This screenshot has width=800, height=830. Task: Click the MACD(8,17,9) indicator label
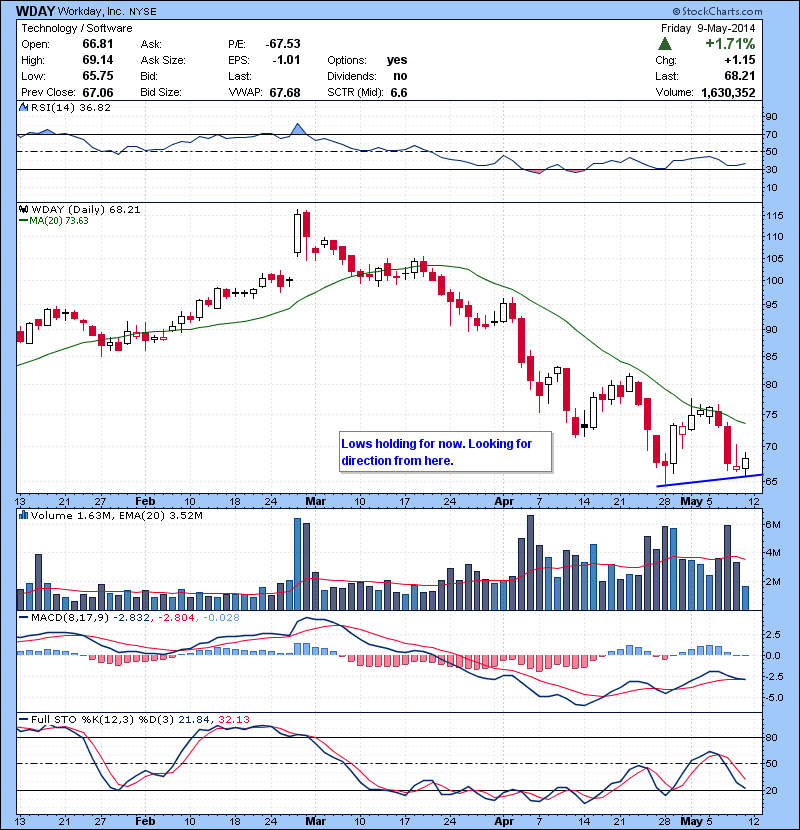(x=70, y=617)
